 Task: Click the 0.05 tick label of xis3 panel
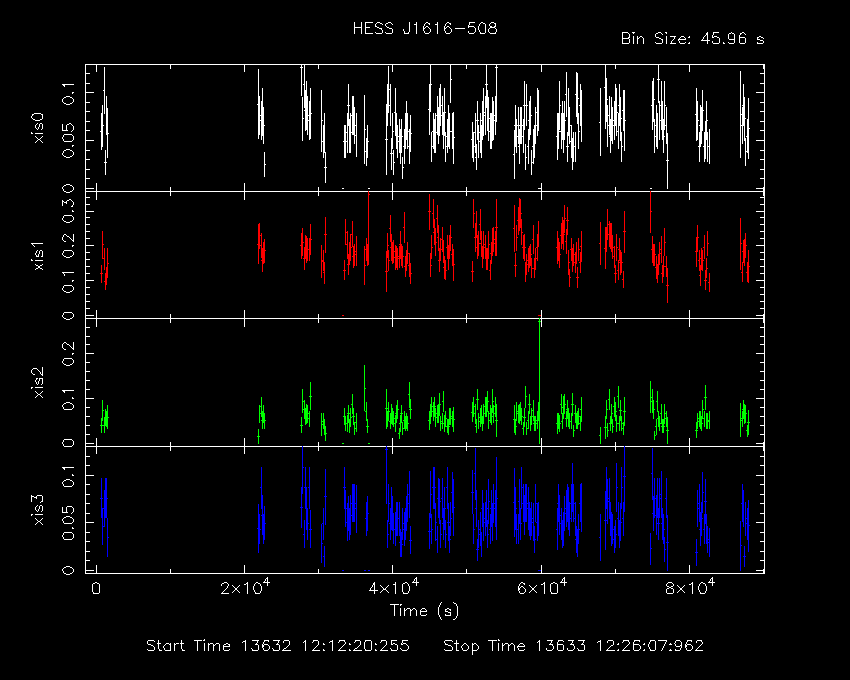click(x=69, y=523)
